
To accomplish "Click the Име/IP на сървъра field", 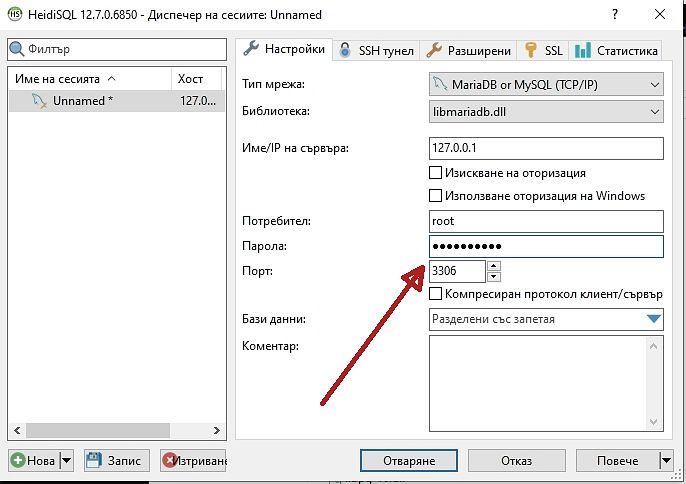I will 546,148.
